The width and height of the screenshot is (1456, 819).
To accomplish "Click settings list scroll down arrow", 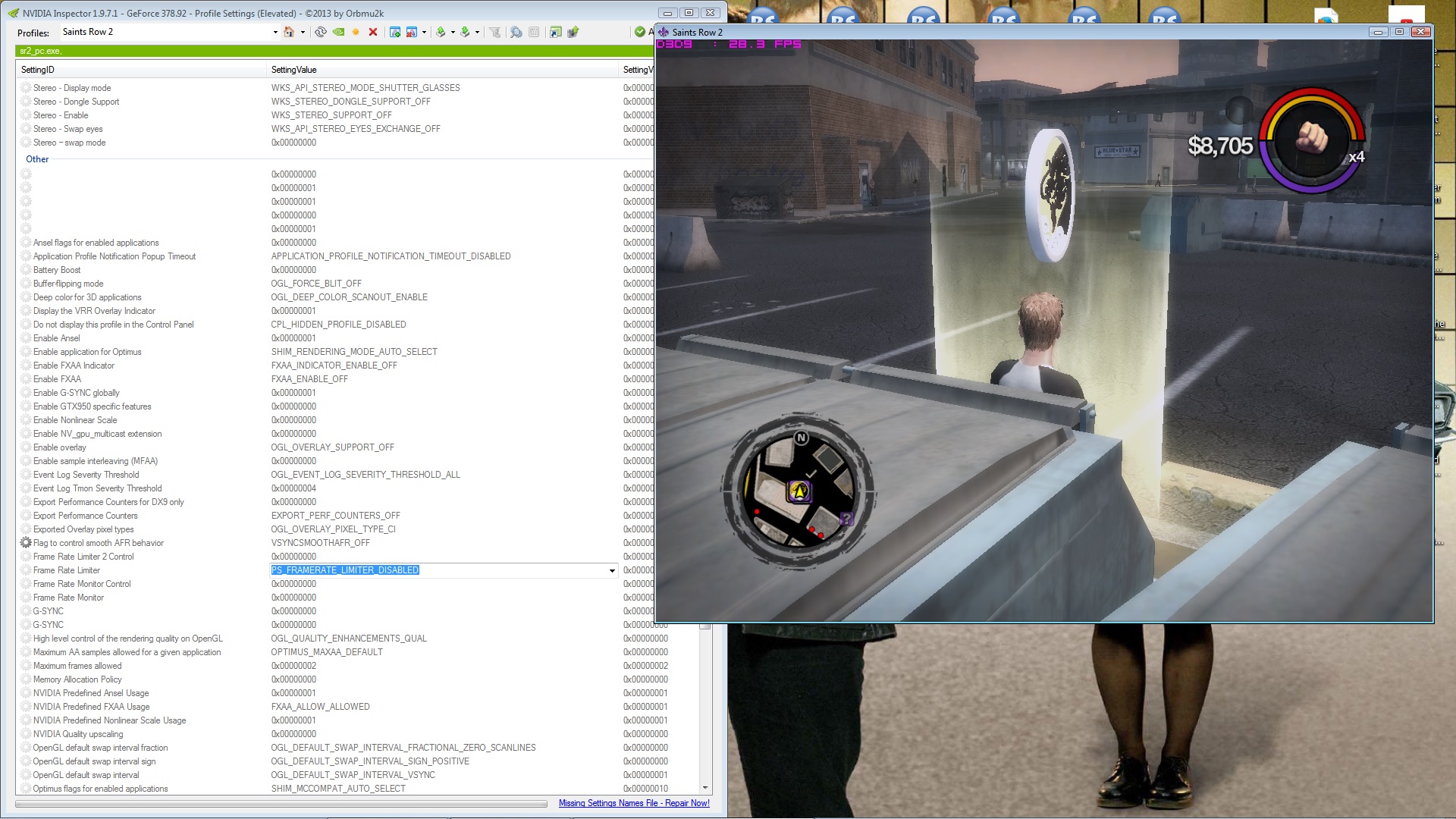I will coord(705,788).
